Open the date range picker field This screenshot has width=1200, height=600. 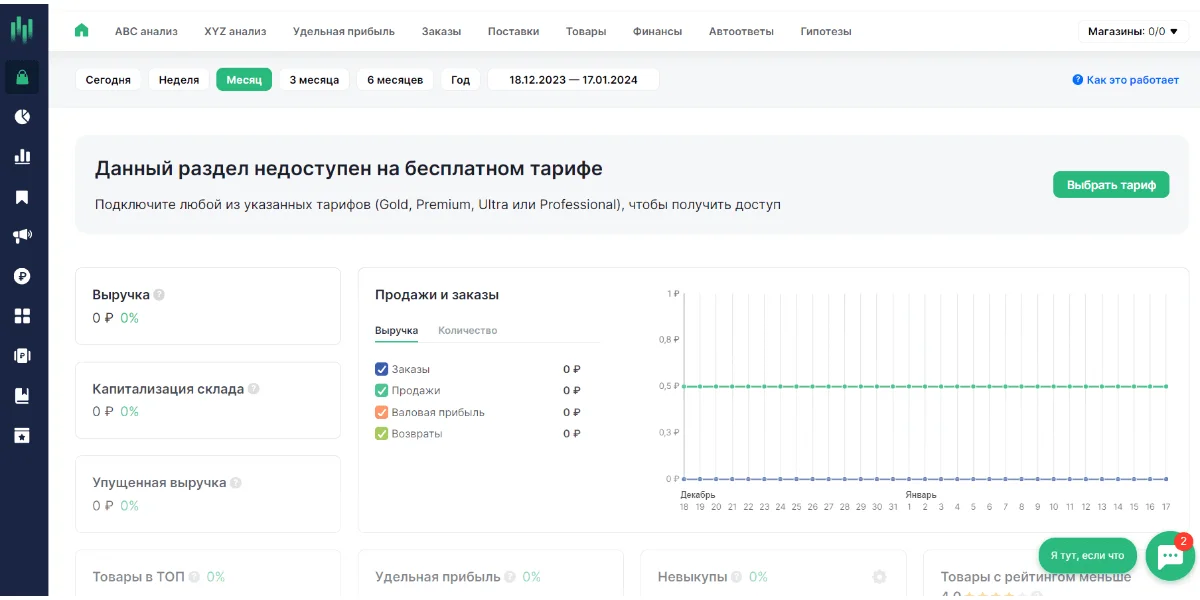point(573,80)
